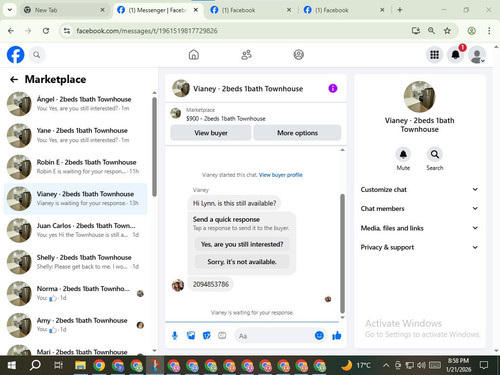Mute this conversation bell icon
The width and height of the screenshot is (500, 375).
click(x=403, y=154)
